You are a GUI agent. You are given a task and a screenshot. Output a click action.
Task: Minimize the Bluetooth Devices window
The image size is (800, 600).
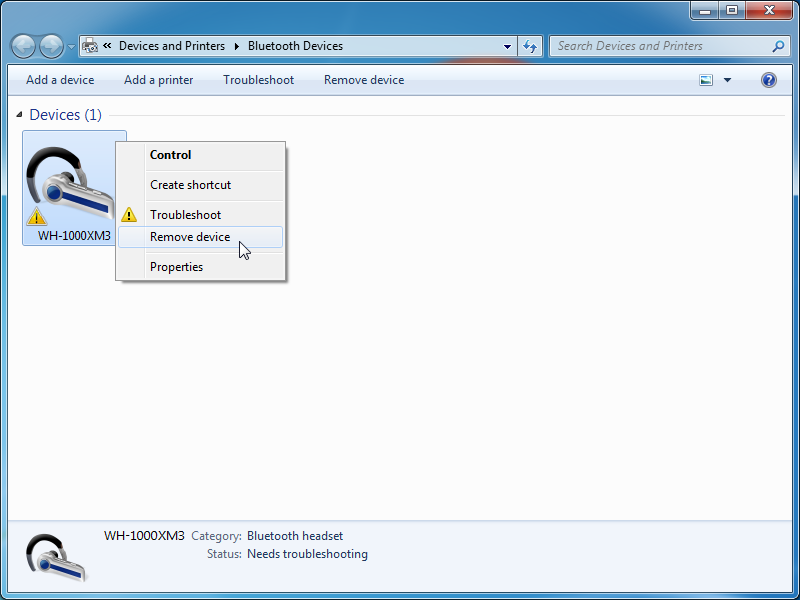pyautogui.click(x=706, y=10)
